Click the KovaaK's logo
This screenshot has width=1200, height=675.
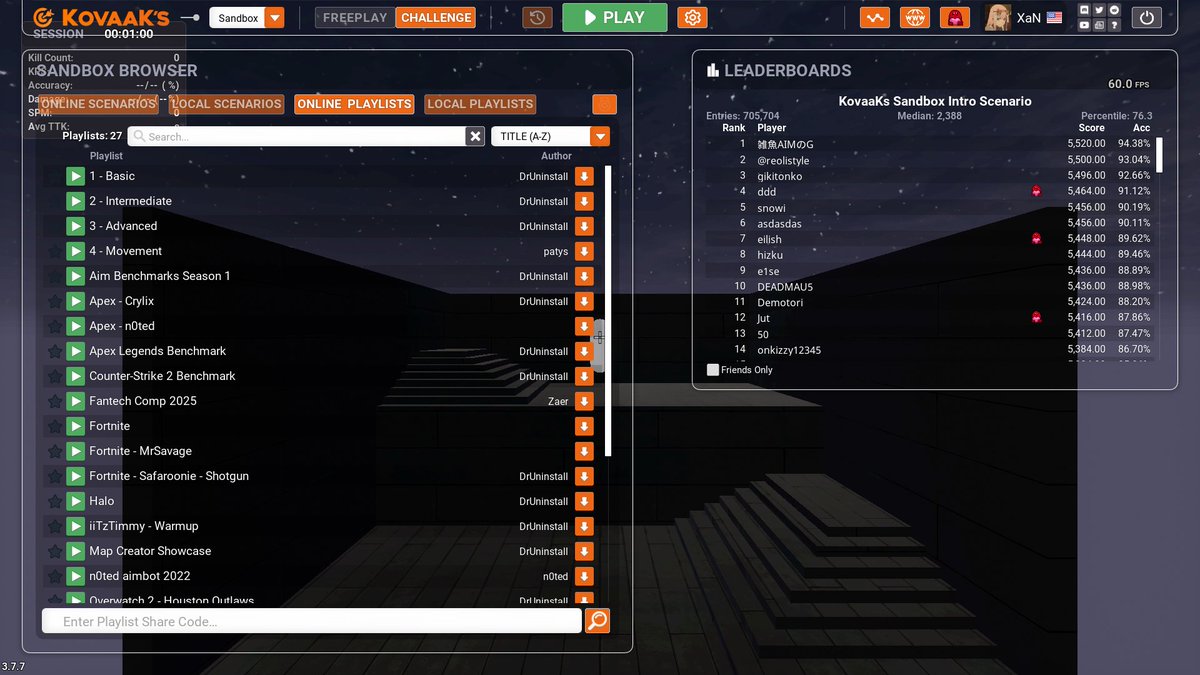tap(101, 17)
